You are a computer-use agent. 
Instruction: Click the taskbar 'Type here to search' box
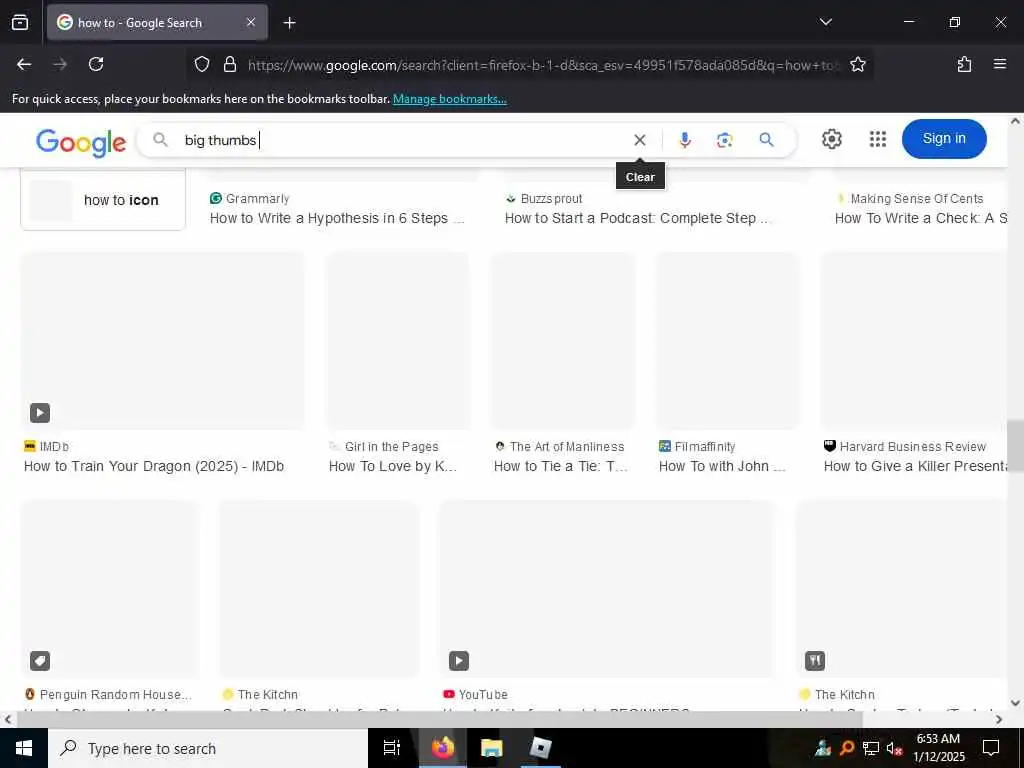208,748
